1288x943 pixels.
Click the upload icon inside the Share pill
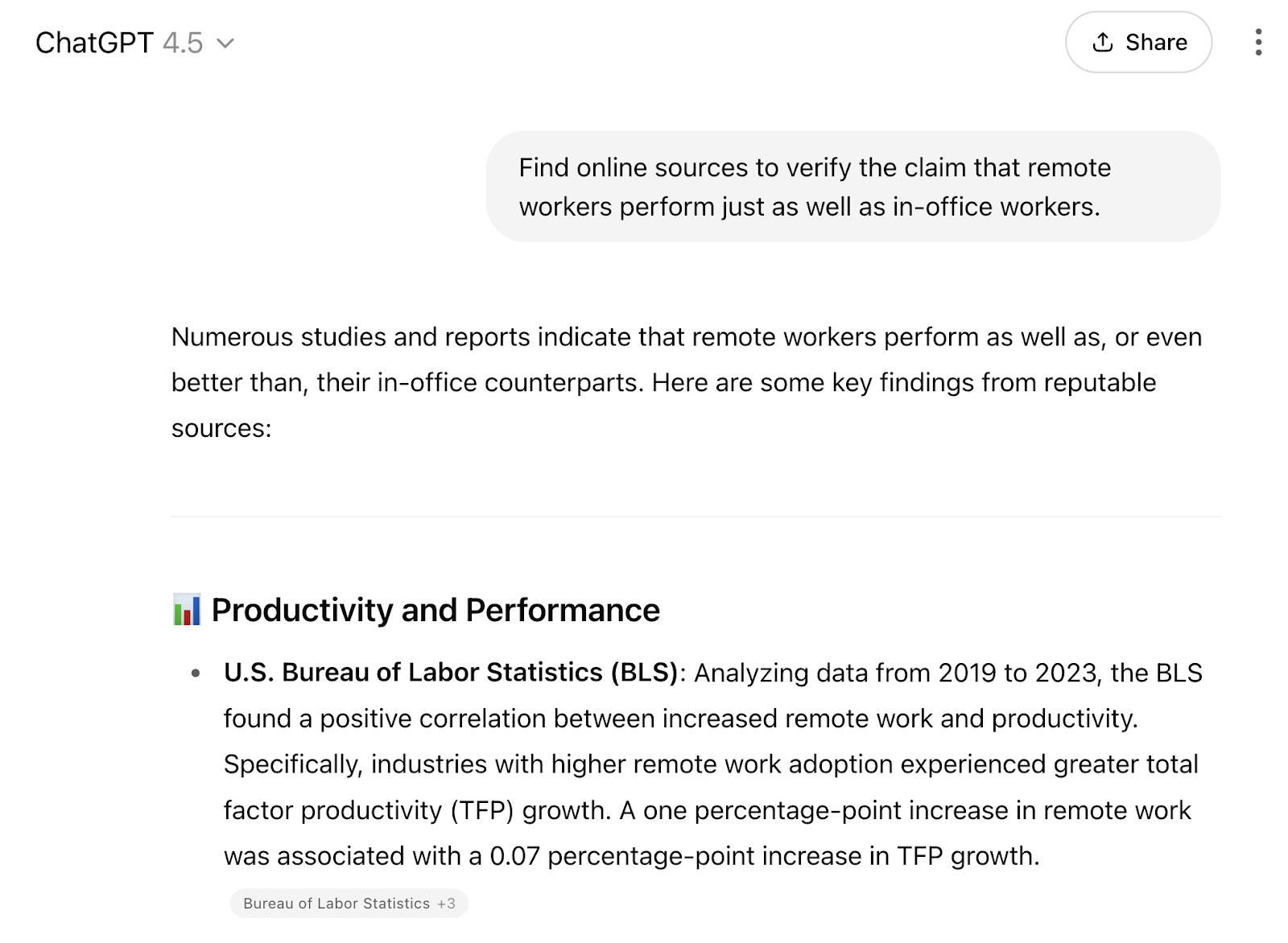(x=1103, y=42)
